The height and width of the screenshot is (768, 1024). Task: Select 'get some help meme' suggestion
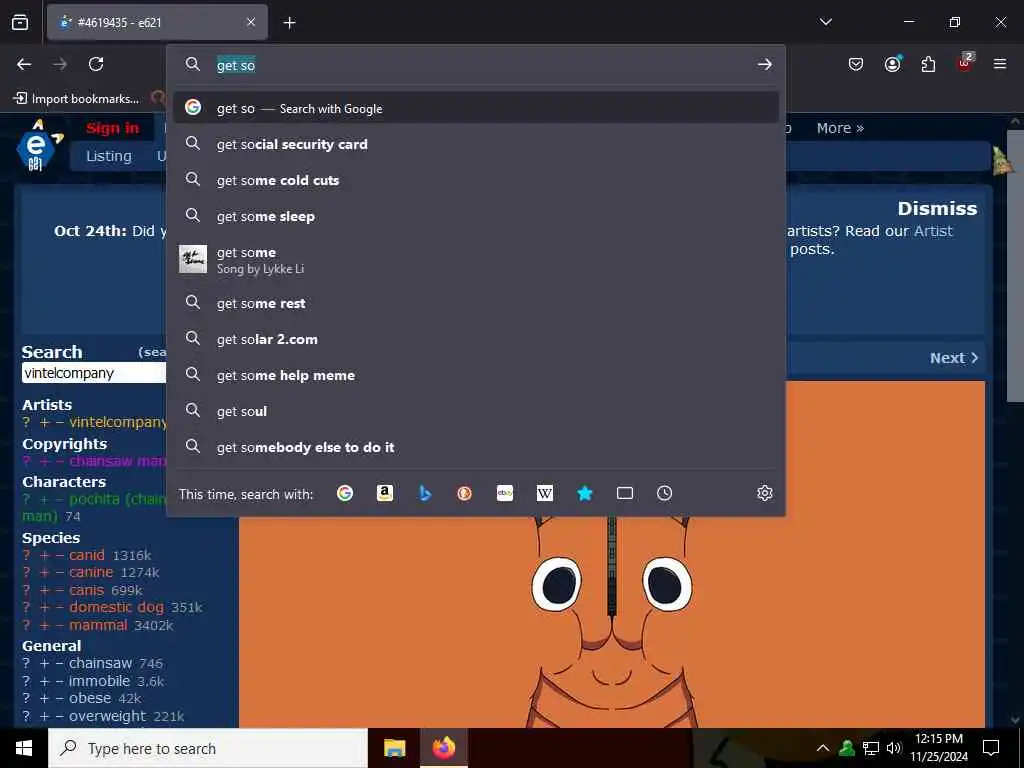pyautogui.click(x=476, y=375)
